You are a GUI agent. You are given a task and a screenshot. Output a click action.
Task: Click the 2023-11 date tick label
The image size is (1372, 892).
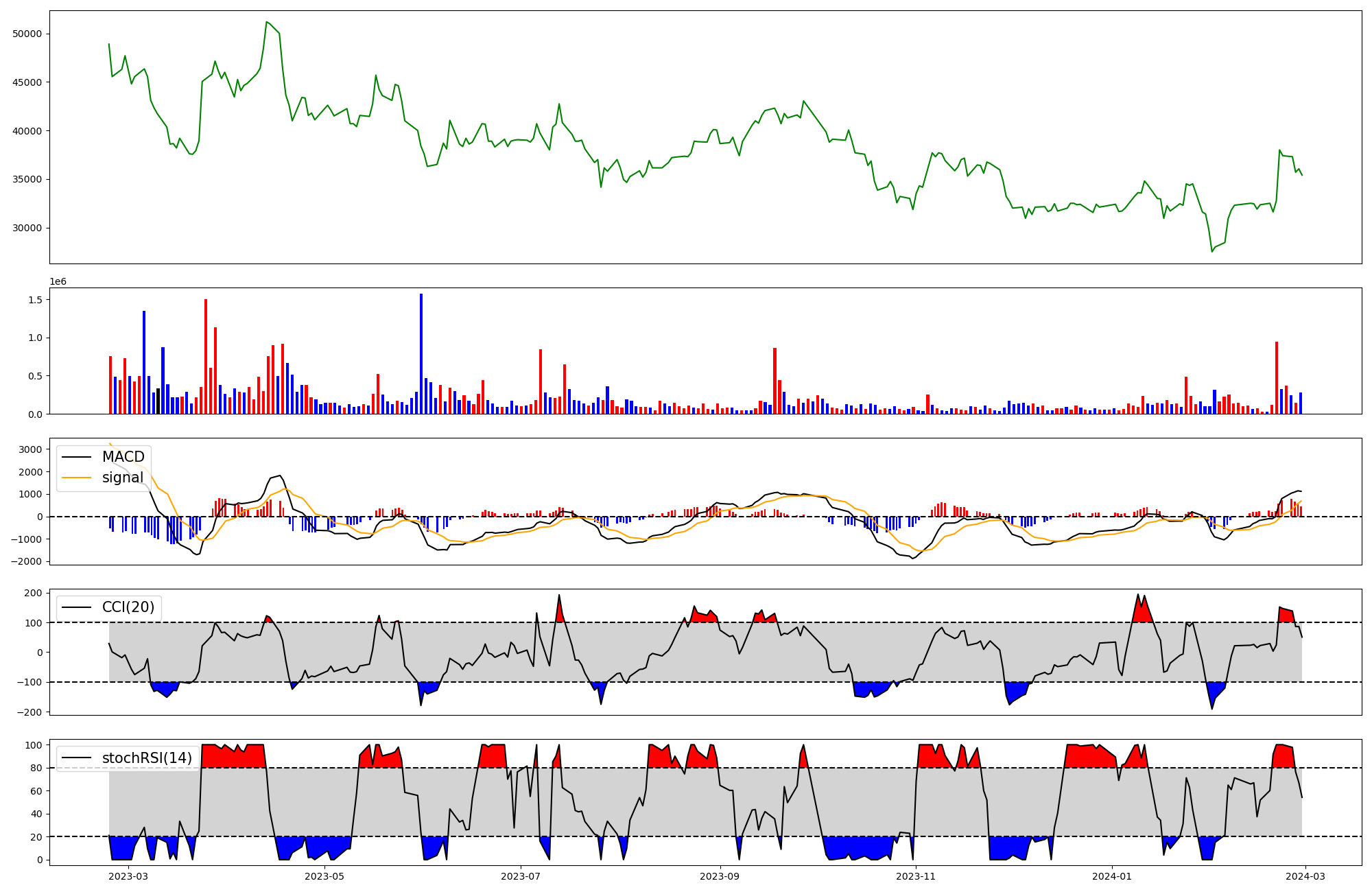(916, 876)
